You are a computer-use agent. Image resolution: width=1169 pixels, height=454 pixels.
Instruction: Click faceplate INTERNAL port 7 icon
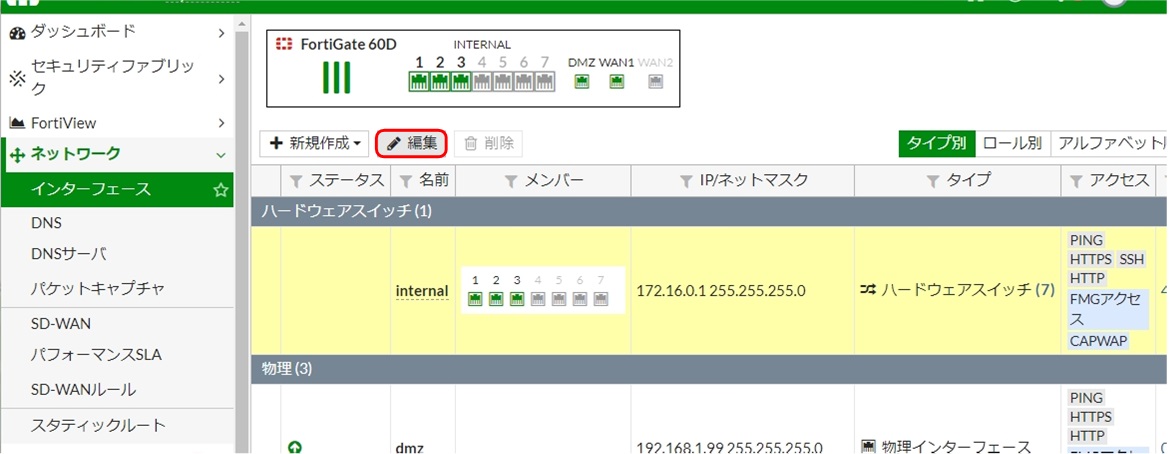(545, 81)
